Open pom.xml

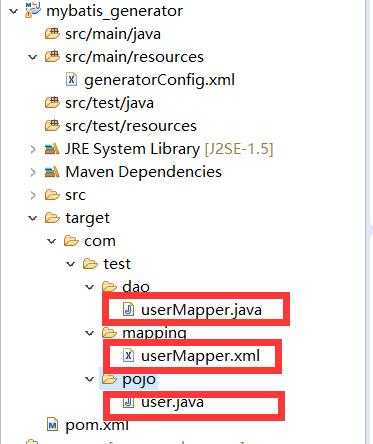(97, 425)
